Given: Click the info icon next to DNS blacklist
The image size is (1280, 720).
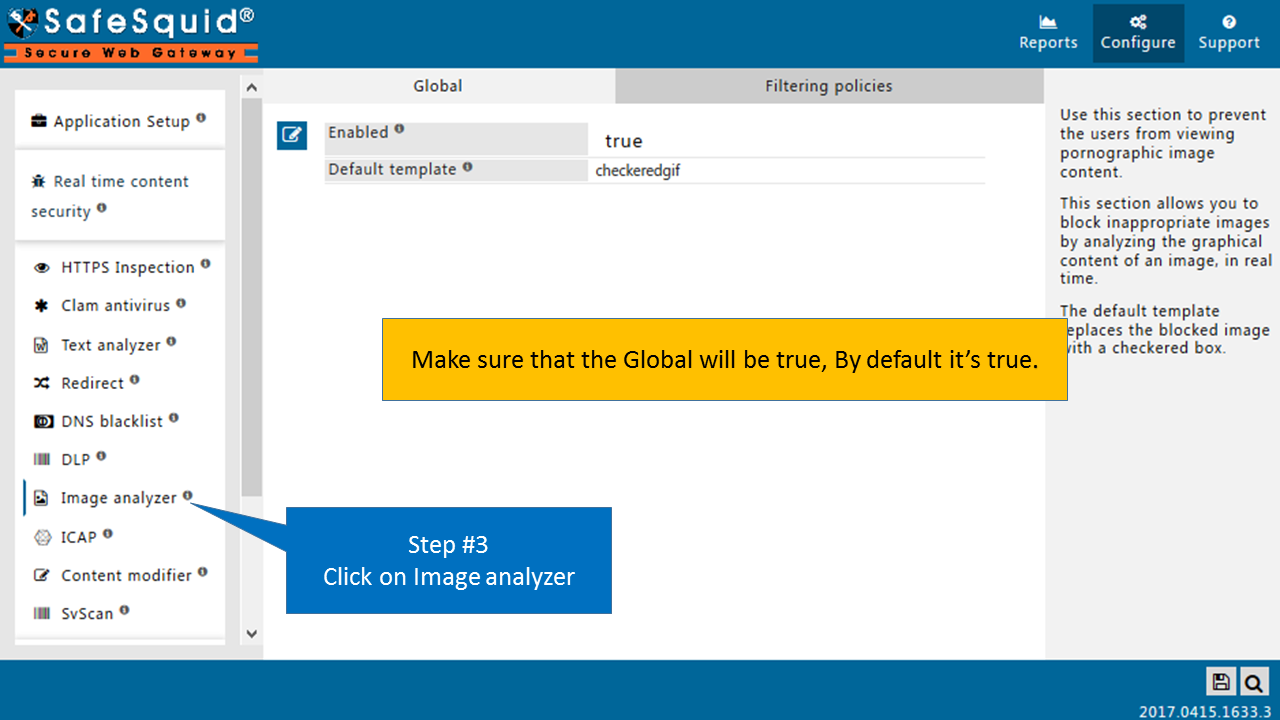Looking at the screenshot, I should tap(174, 417).
